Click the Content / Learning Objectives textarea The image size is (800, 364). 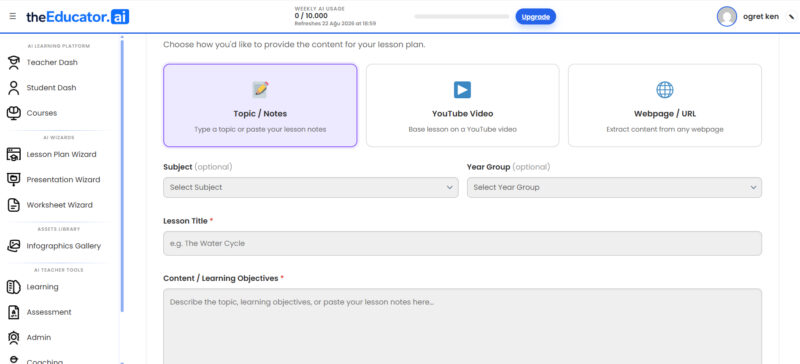(x=462, y=327)
